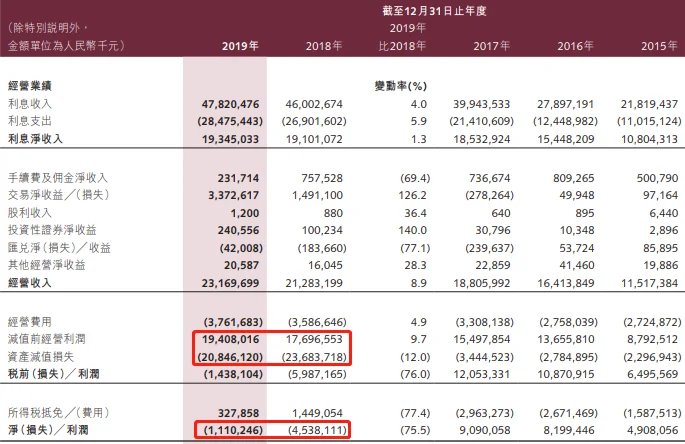Click the 2019年 column header
This screenshot has width=685, height=444.
coord(241,47)
